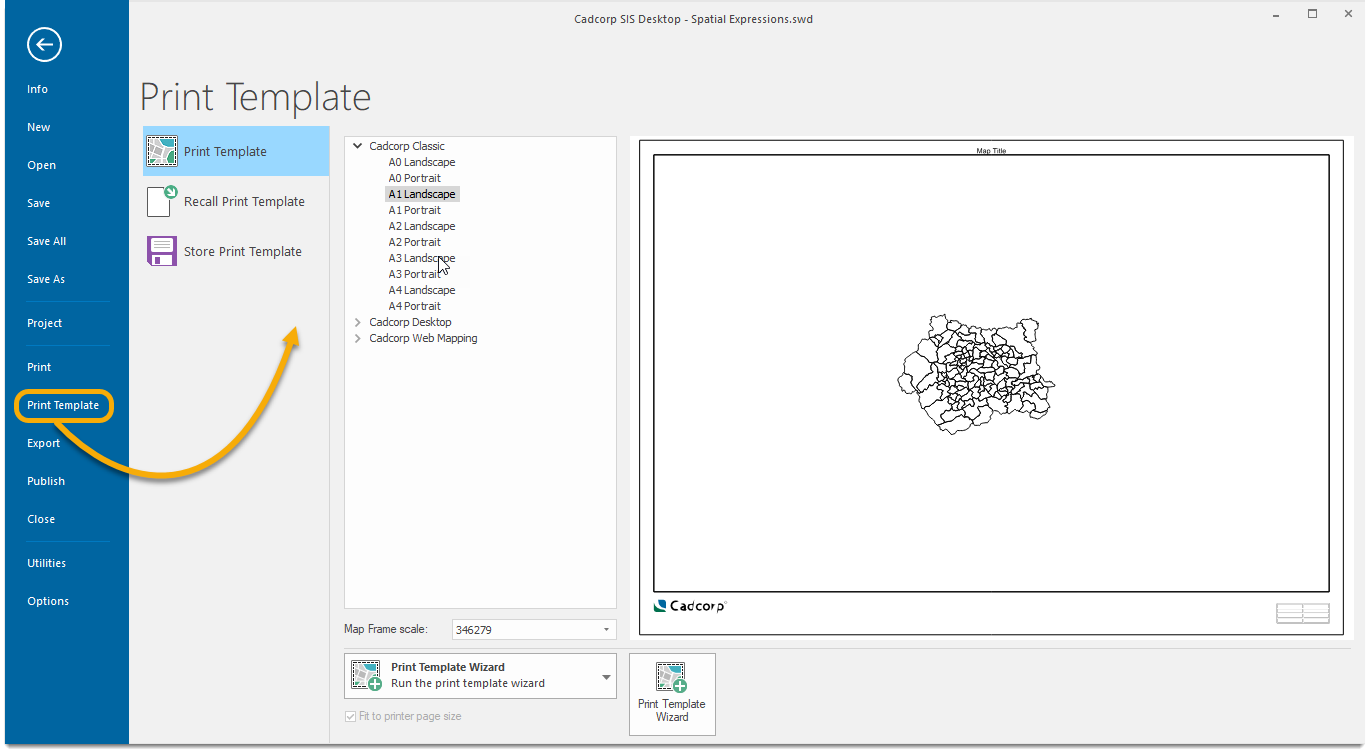Expand the Cadcorp Desktop tree node
Screen dimensions: 1370x754
click(x=358, y=322)
